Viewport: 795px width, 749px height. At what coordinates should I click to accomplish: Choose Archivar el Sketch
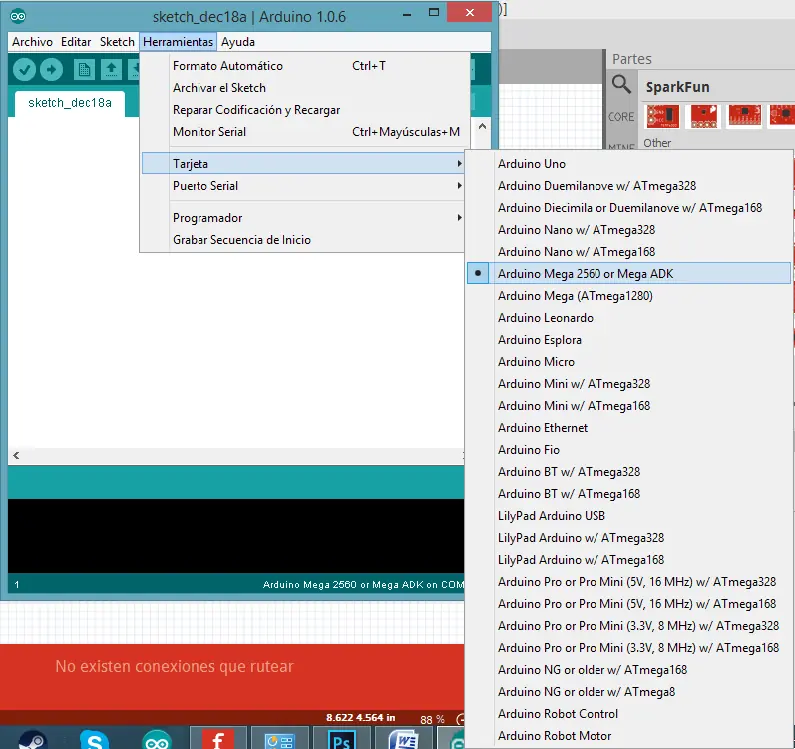tap(303, 88)
